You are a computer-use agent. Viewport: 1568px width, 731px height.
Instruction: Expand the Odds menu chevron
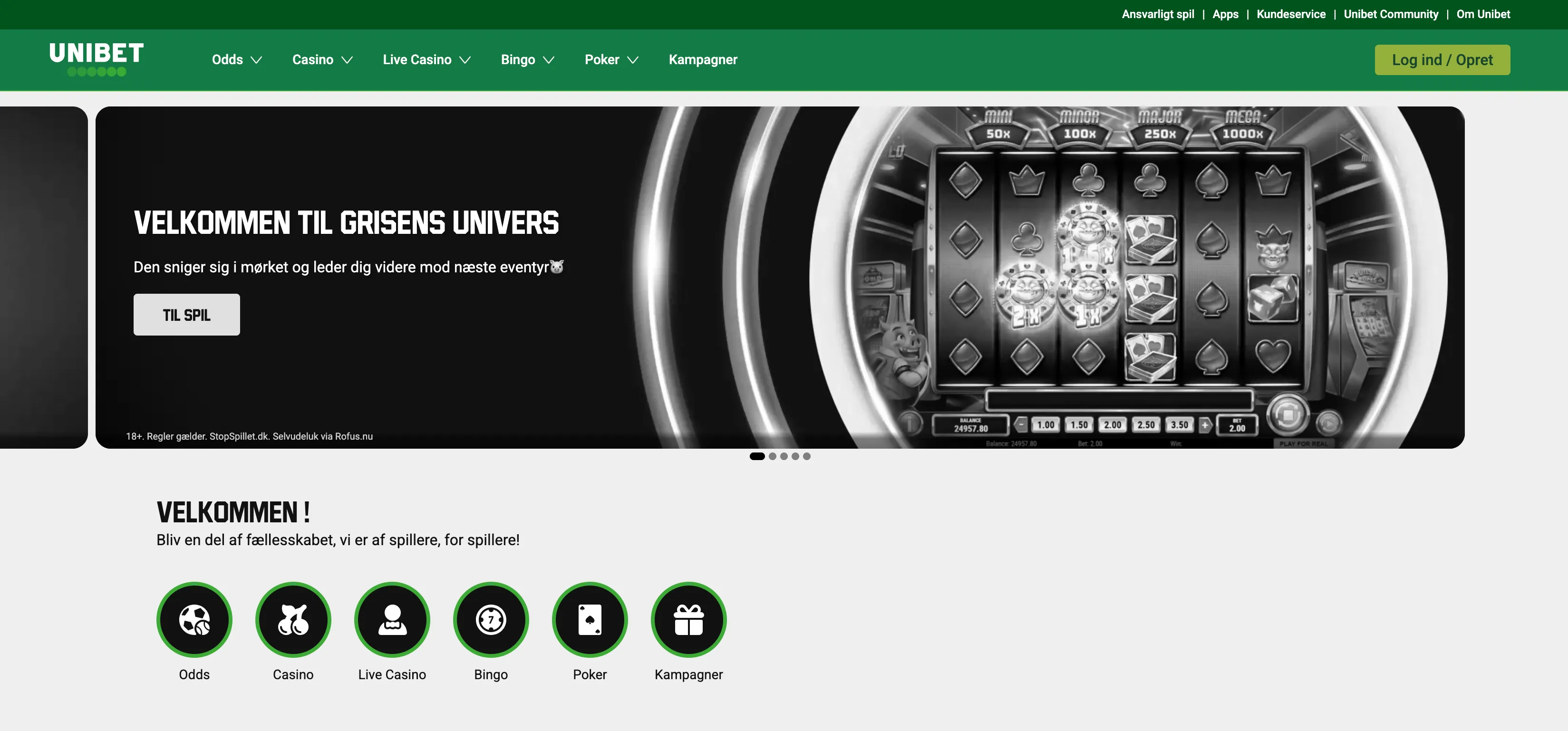[x=256, y=60]
